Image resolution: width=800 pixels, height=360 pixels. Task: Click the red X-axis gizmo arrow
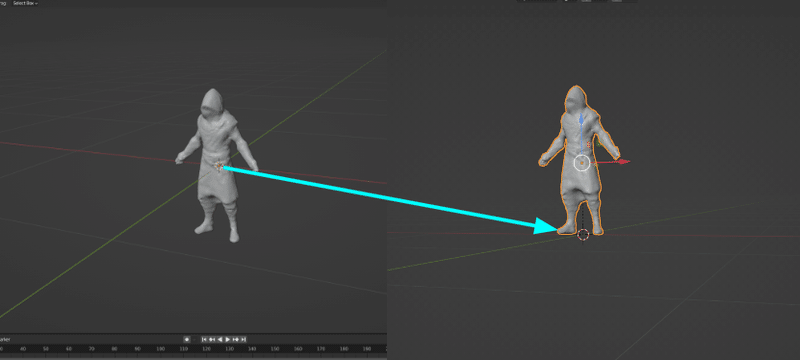click(622, 162)
